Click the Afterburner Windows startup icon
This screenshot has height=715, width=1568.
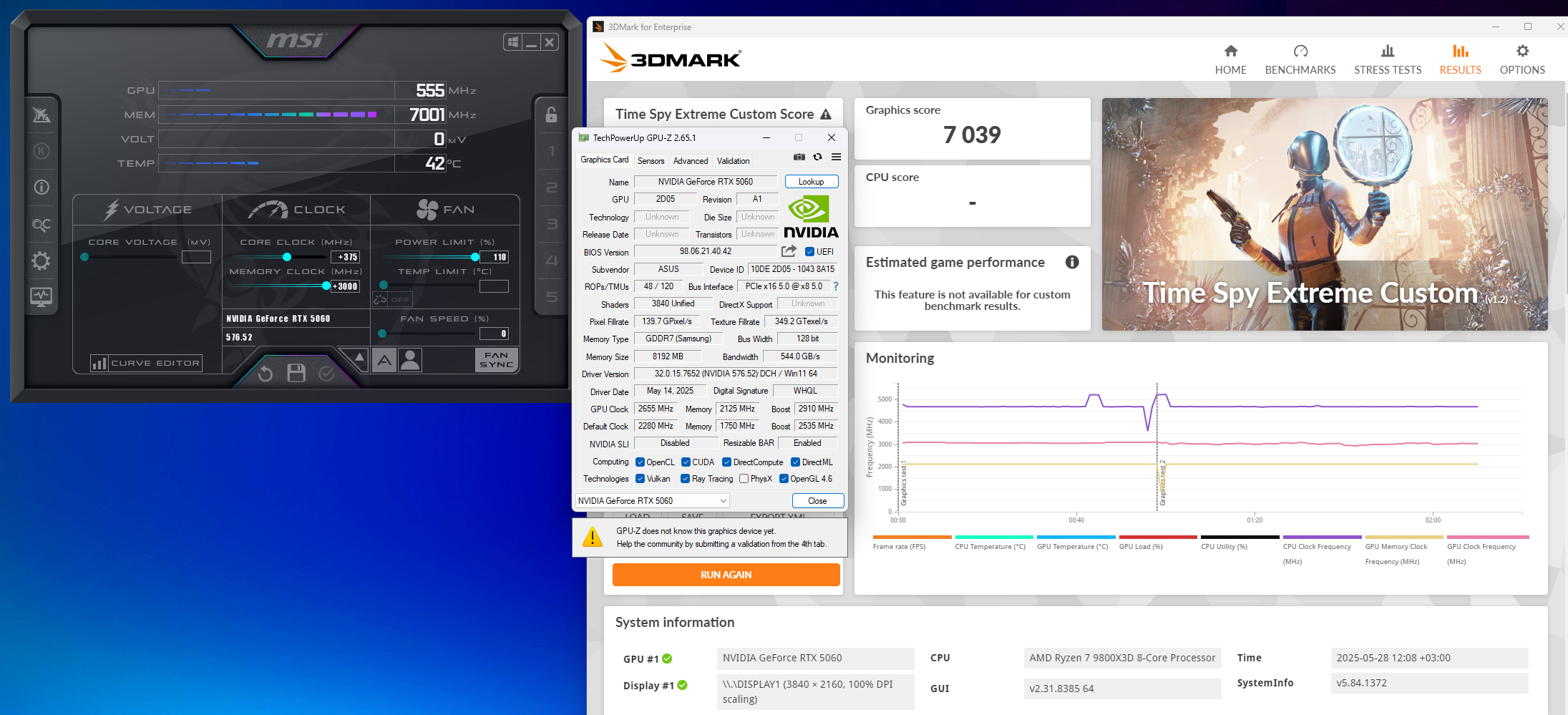click(512, 42)
